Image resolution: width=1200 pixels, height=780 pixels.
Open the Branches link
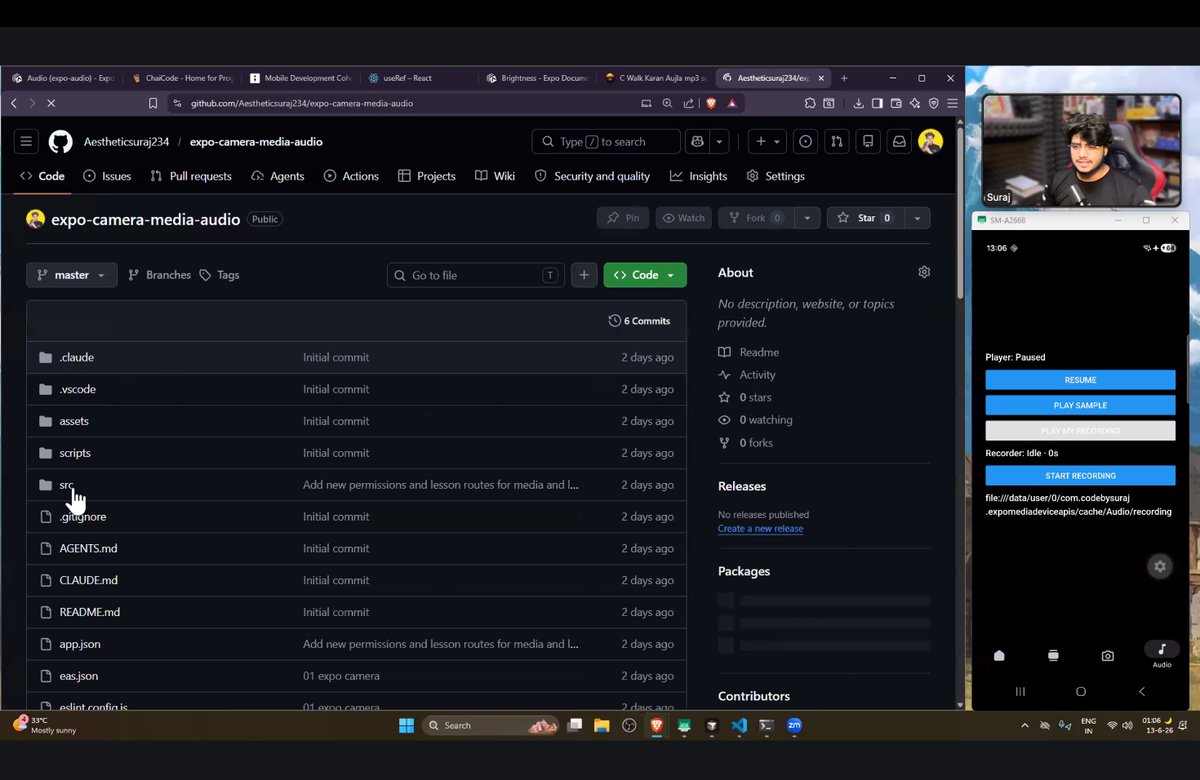point(159,275)
